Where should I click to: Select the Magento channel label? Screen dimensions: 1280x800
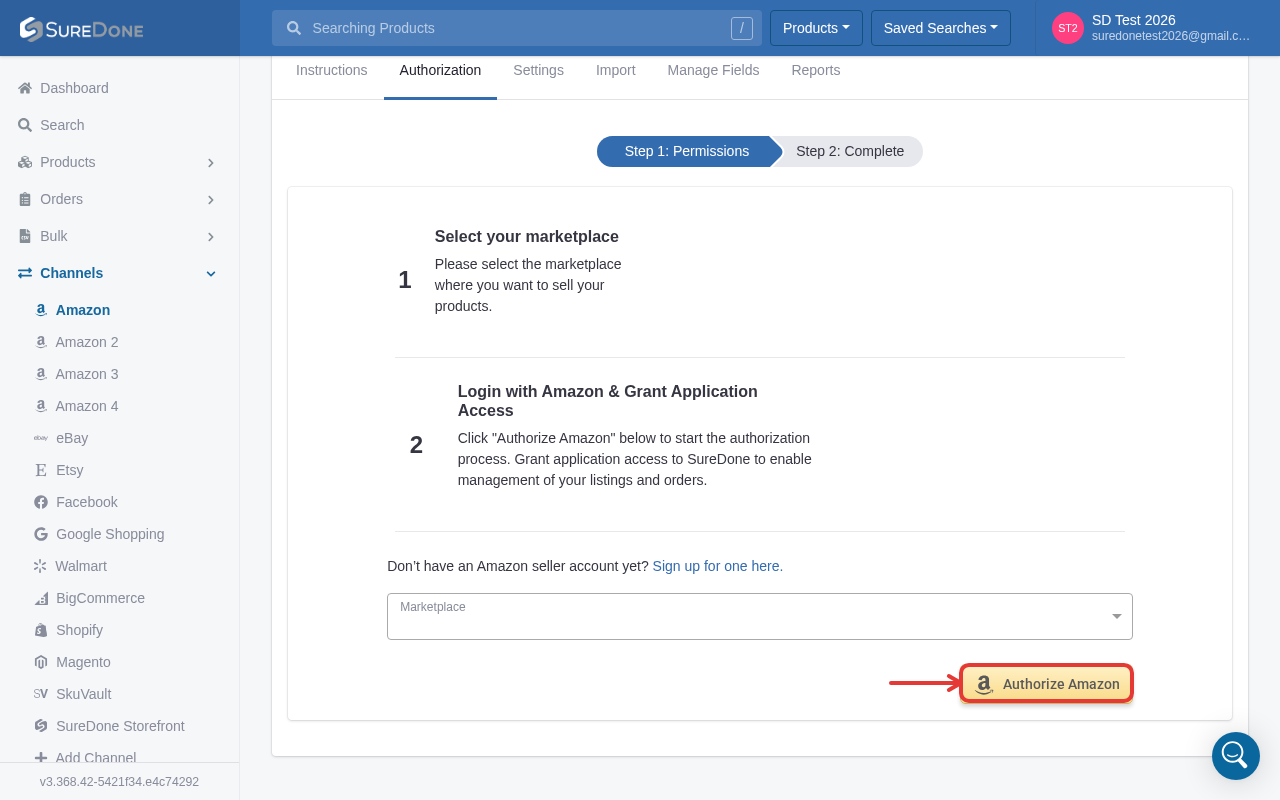pyautogui.click(x=84, y=662)
